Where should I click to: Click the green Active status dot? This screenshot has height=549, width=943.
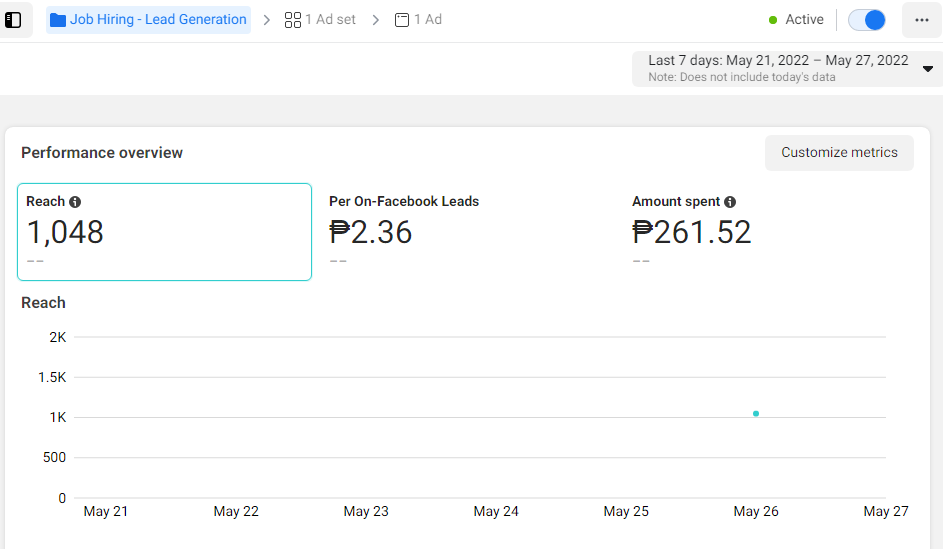(773, 20)
